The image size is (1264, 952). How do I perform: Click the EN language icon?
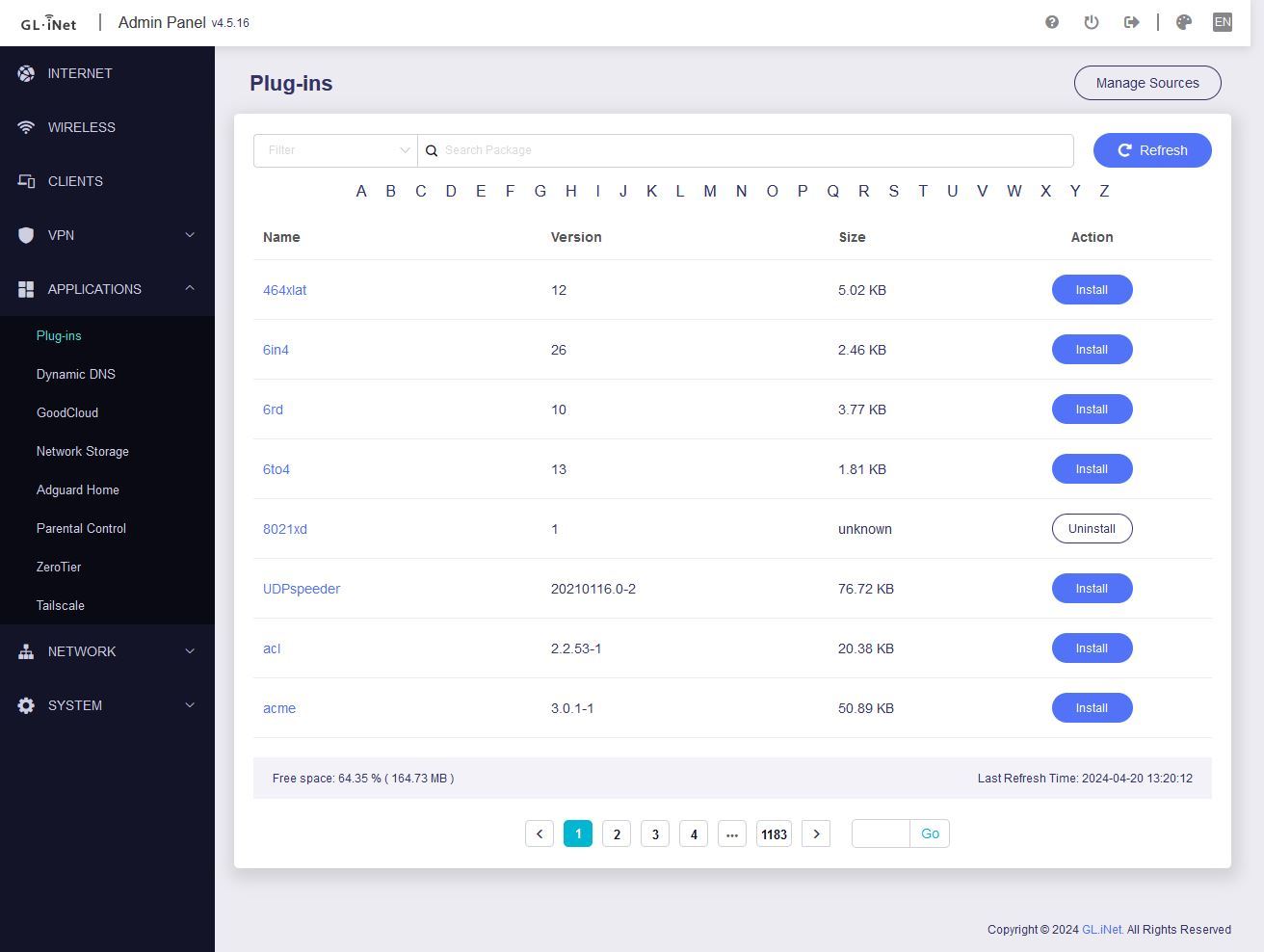1223,22
